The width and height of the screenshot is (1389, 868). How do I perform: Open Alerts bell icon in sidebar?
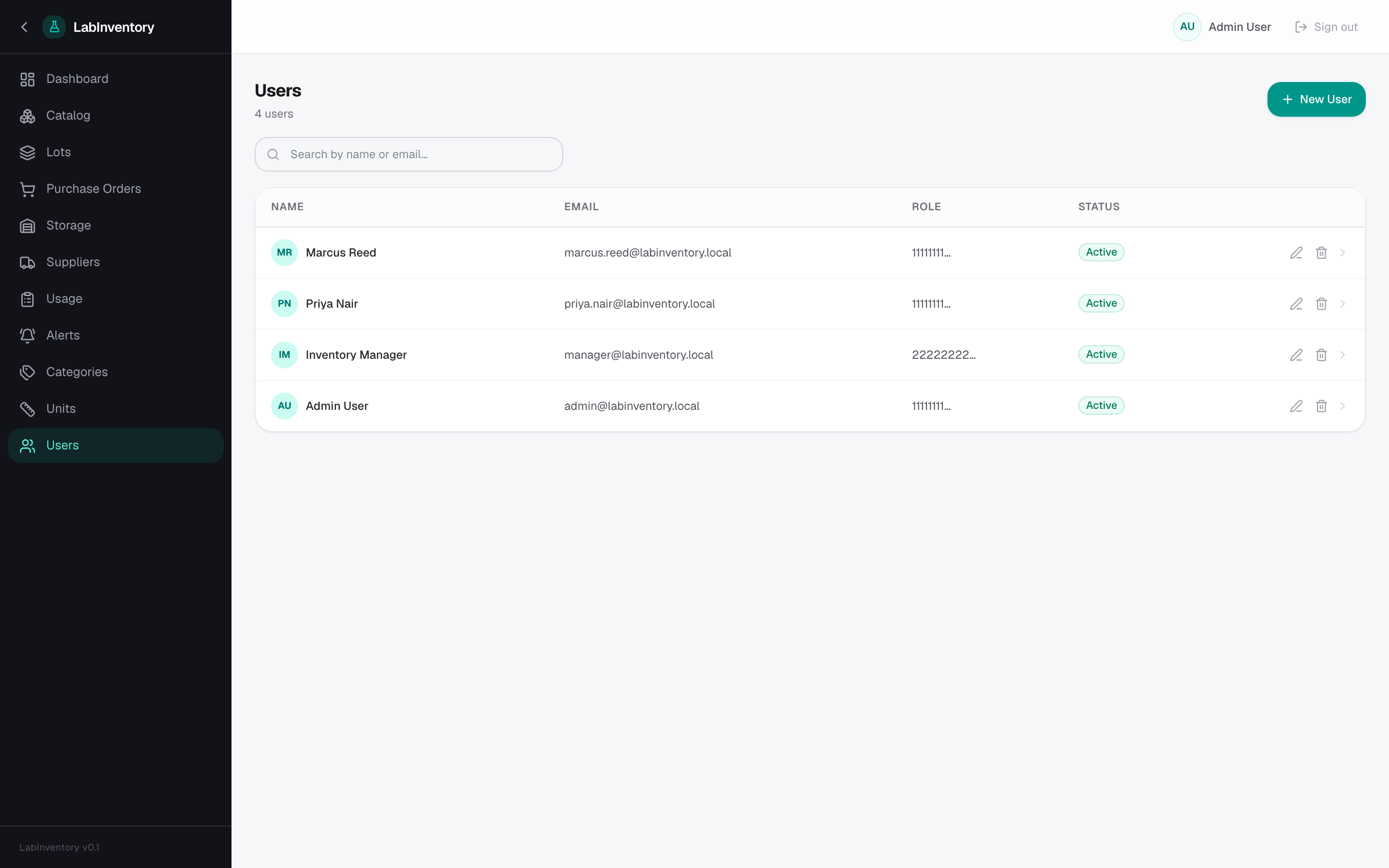(27, 336)
